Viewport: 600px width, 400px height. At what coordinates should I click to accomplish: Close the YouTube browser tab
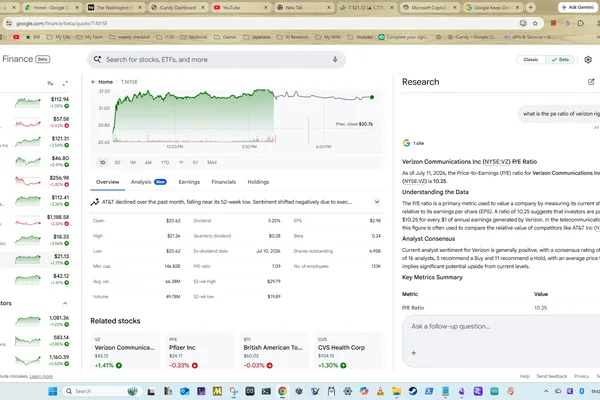pyautogui.click(x=267, y=7)
